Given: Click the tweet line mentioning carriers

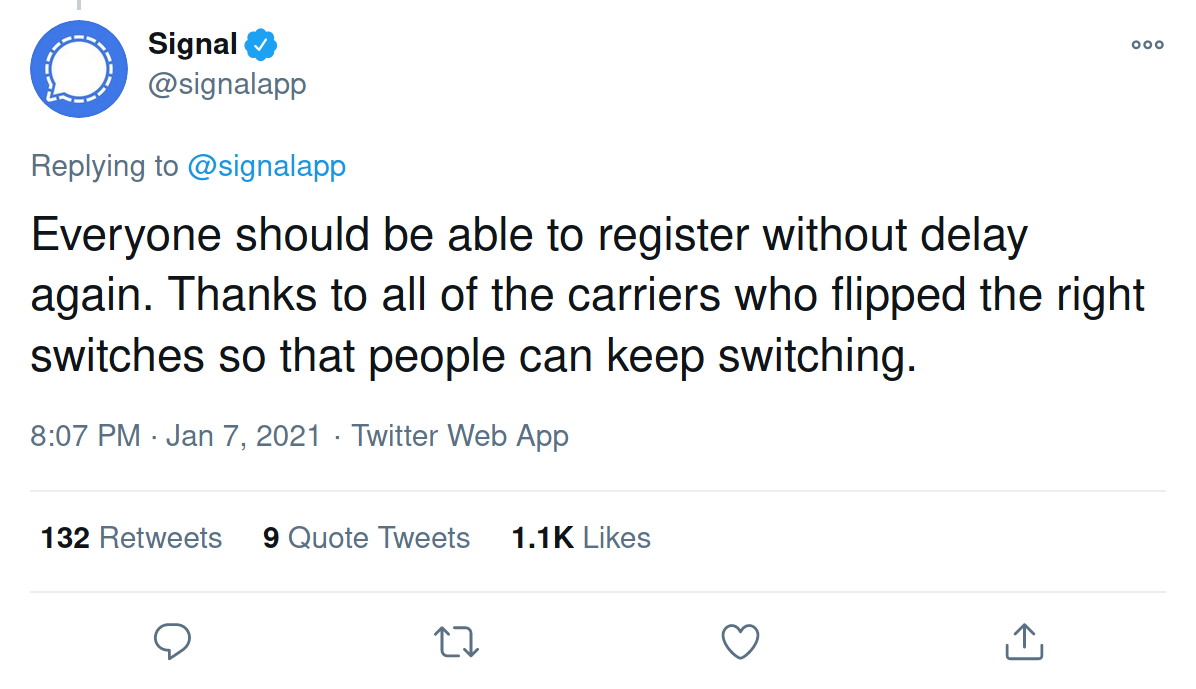Looking at the screenshot, I should [x=588, y=296].
